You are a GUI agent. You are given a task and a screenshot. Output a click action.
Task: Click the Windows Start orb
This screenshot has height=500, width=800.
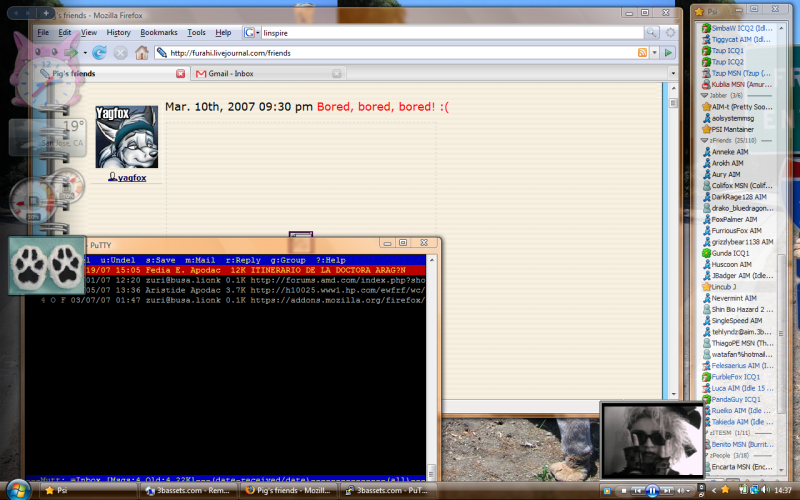click(14, 490)
